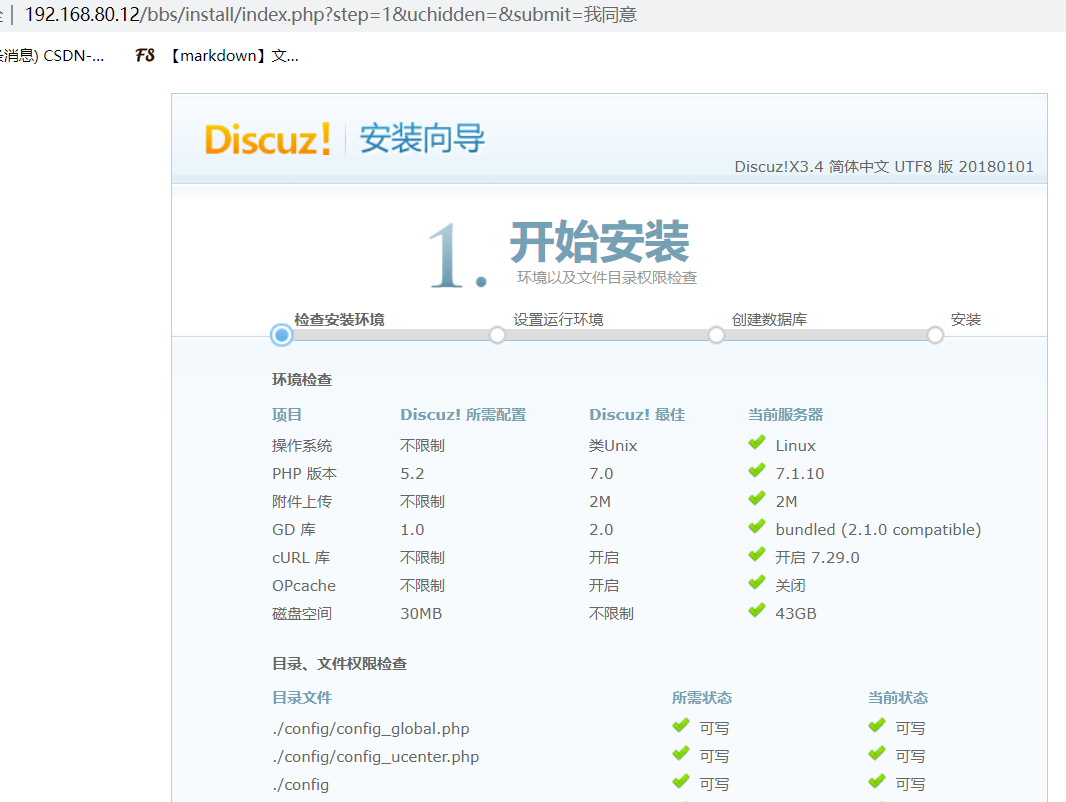The height and width of the screenshot is (802, 1066).
Task: Click 当前状态 checkmark for ./config row
Action: (877, 782)
